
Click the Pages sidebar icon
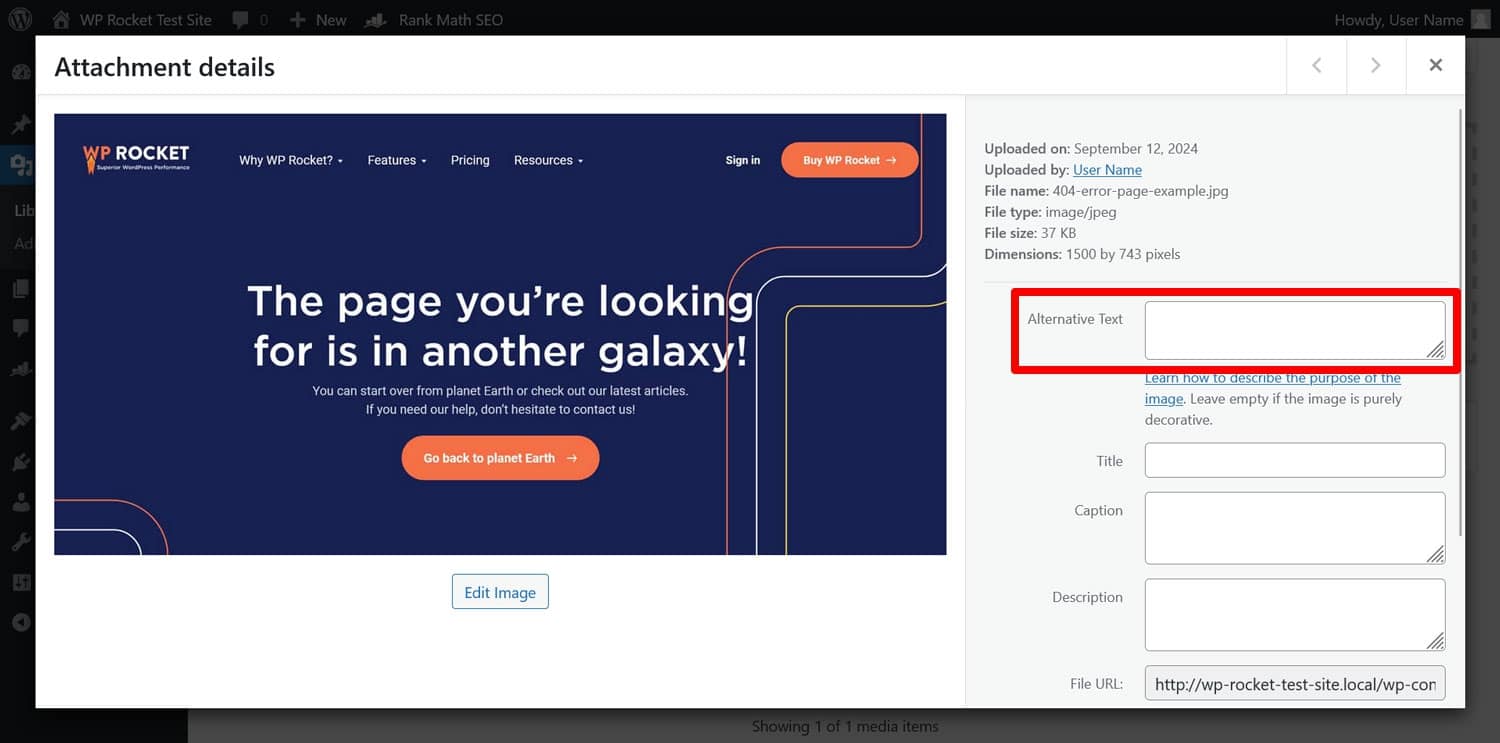[x=20, y=289]
